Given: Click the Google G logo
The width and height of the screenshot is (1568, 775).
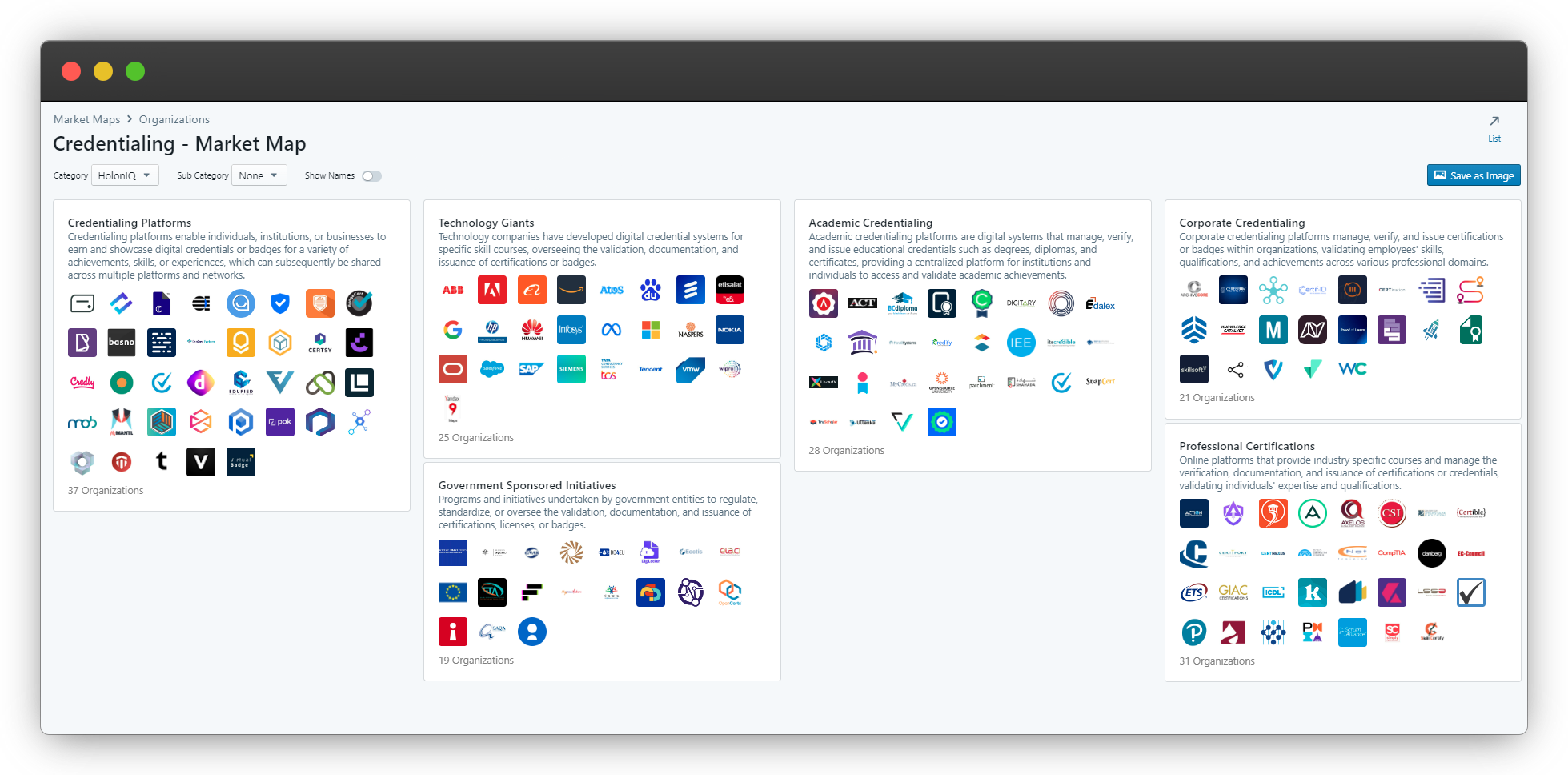Looking at the screenshot, I should point(453,330).
